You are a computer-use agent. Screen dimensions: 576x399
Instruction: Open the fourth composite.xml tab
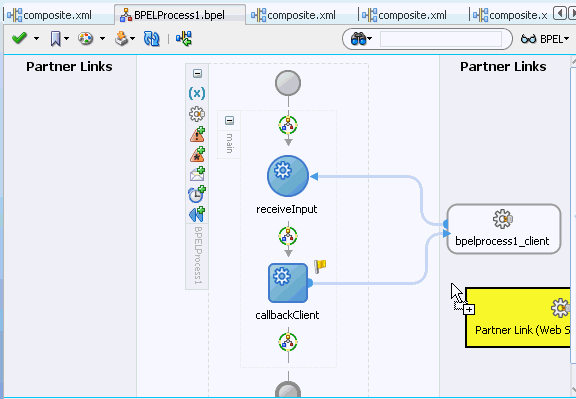pos(404,15)
